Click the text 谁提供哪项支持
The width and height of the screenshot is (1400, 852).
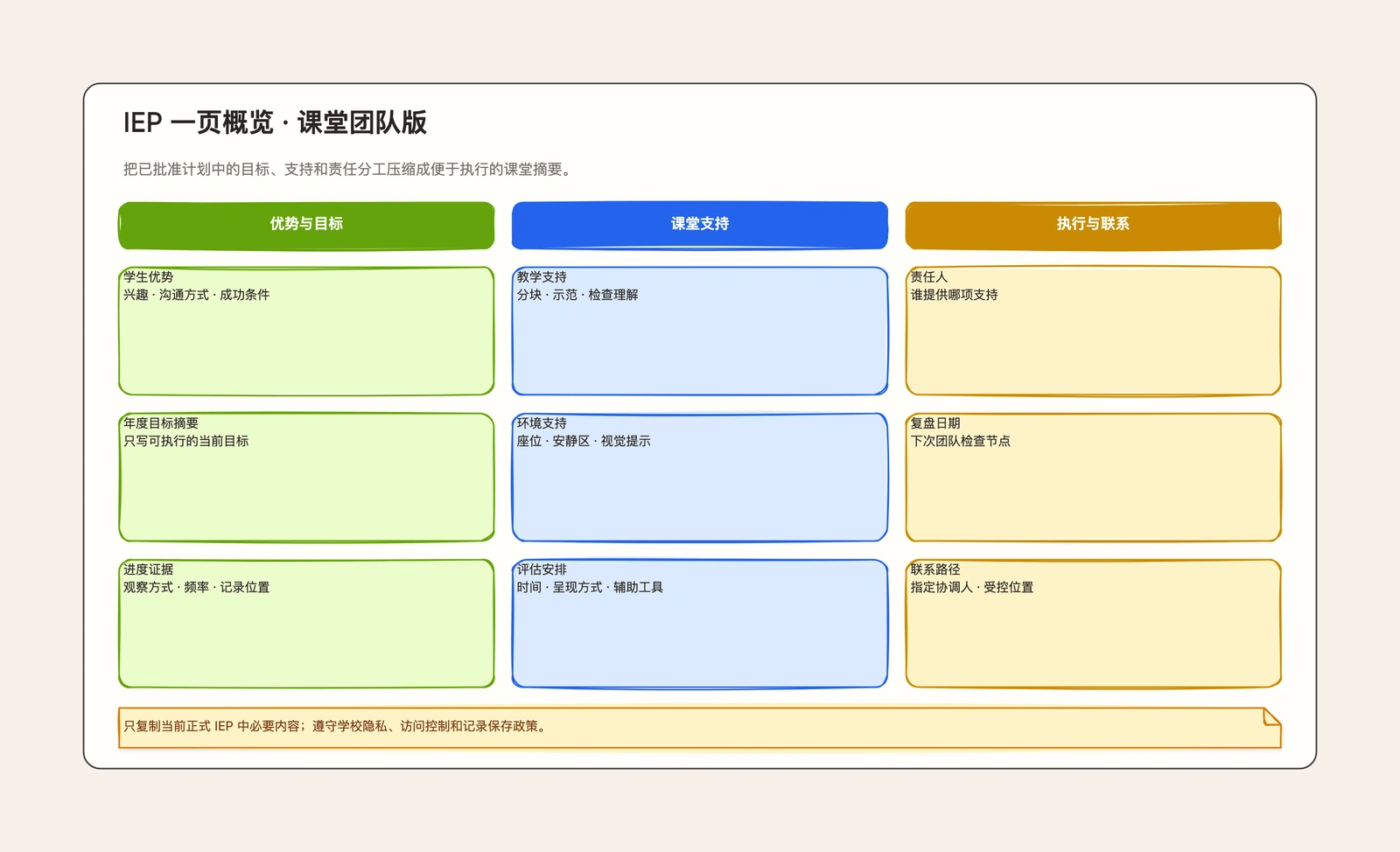coord(954,295)
